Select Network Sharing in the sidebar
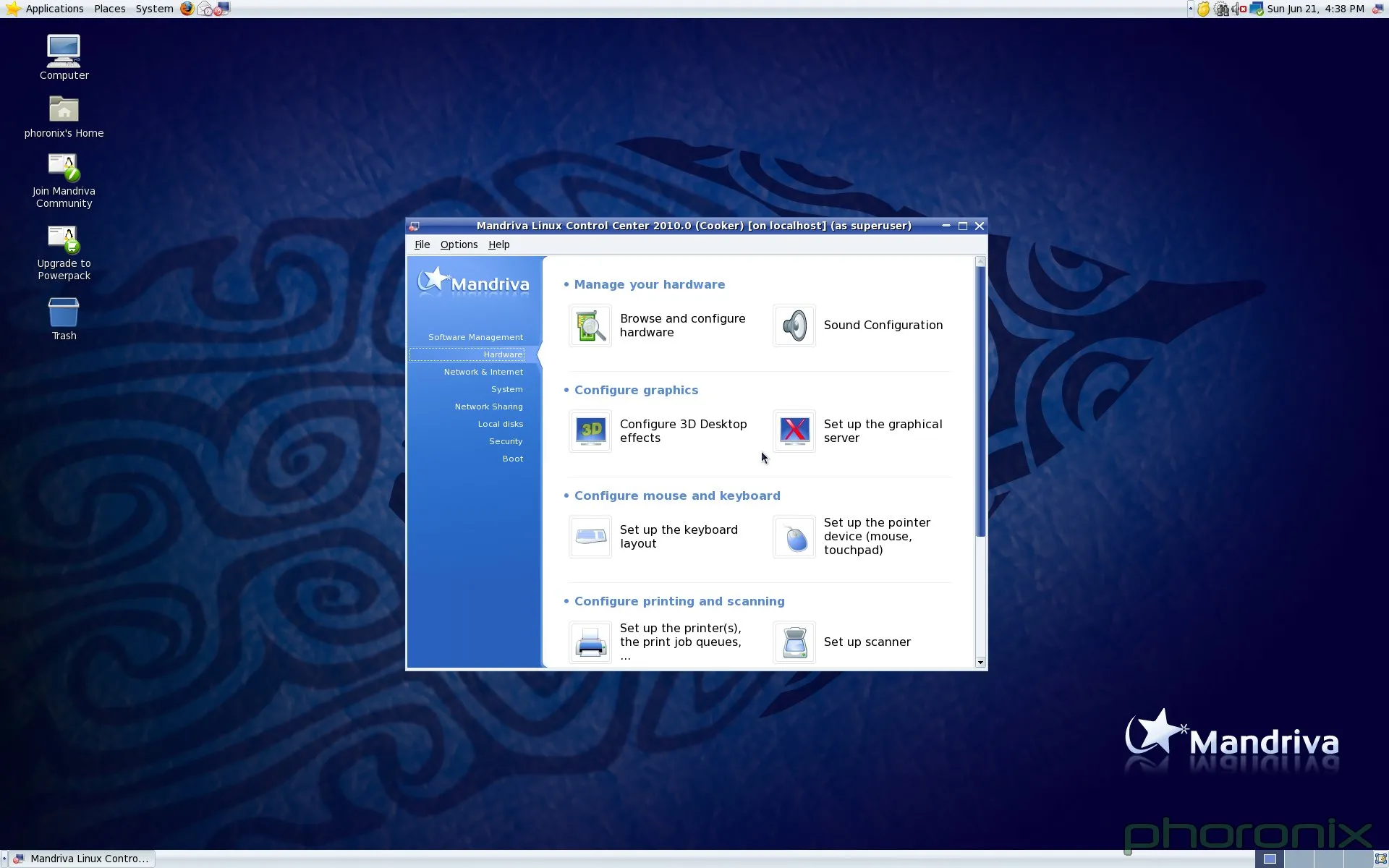1389x868 pixels. tap(488, 407)
